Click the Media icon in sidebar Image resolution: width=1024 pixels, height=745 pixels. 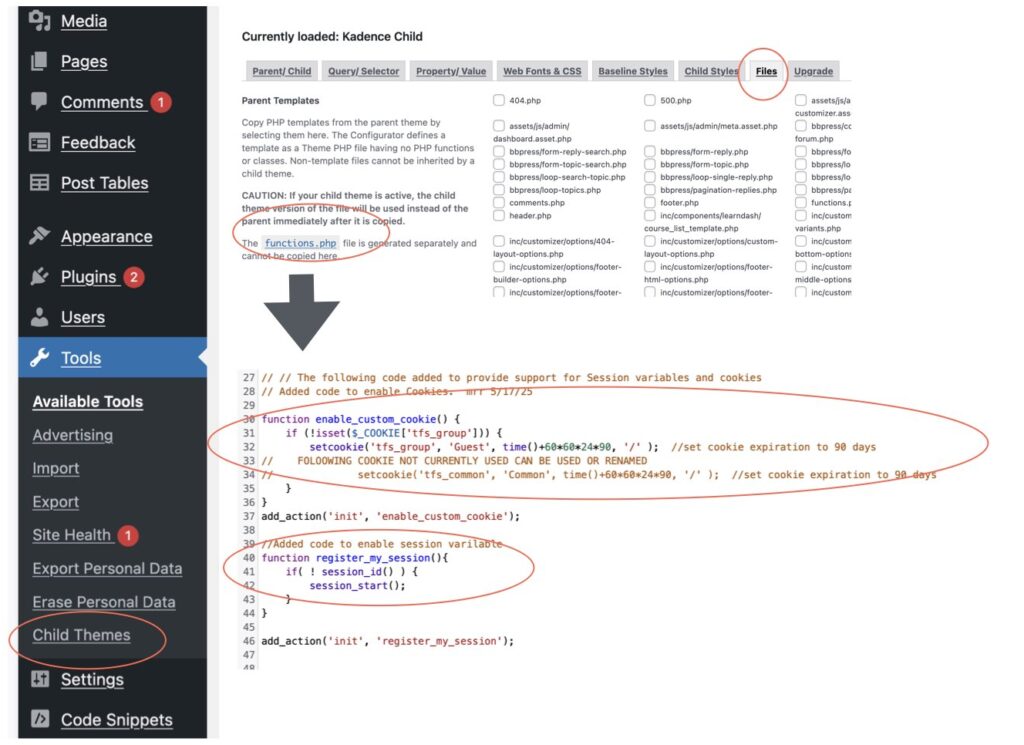[x=39, y=20]
